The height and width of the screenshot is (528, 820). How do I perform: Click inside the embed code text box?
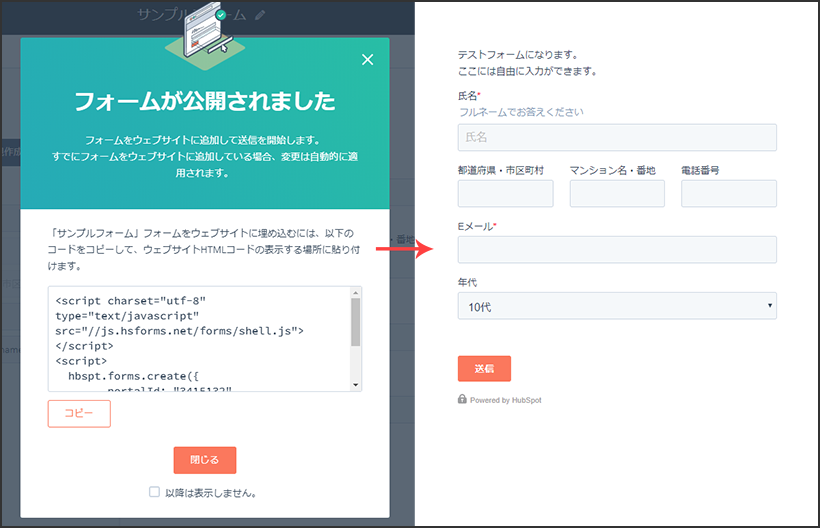click(x=199, y=339)
